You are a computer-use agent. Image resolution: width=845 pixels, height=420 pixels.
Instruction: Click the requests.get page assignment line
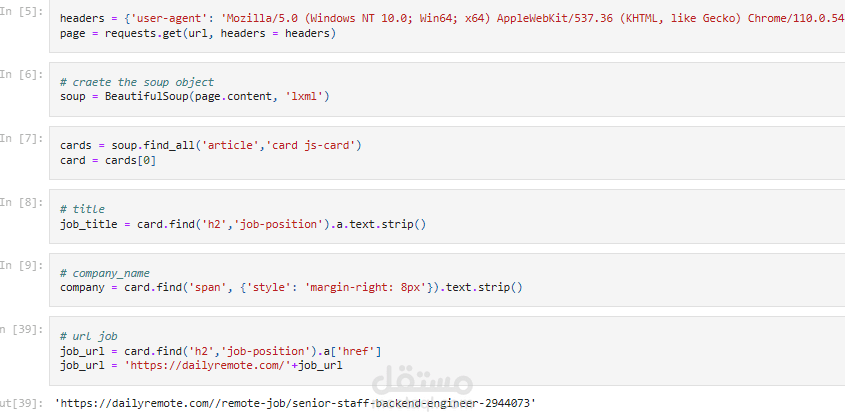pos(198,34)
